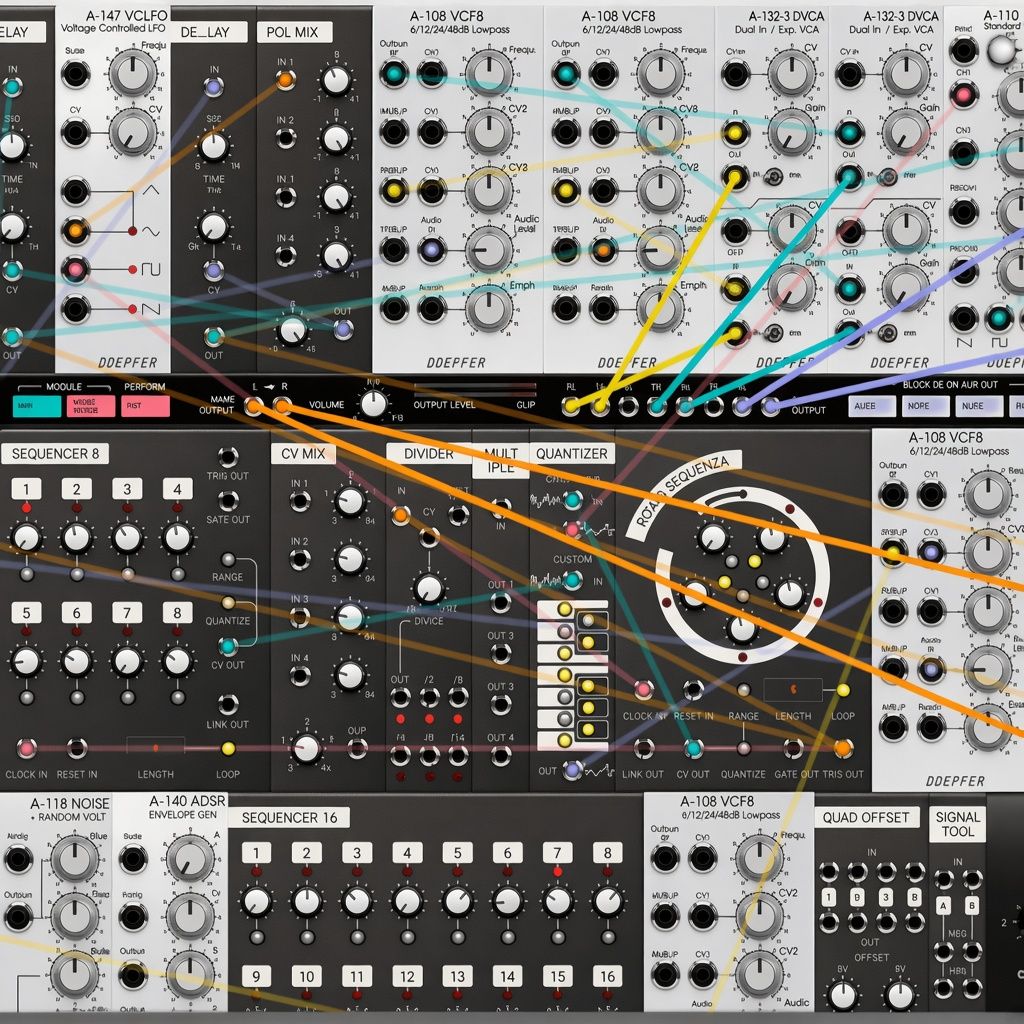Screen dimensions: 1024x1024
Task: Click the AUEE button in output bar
Action: tap(872, 406)
